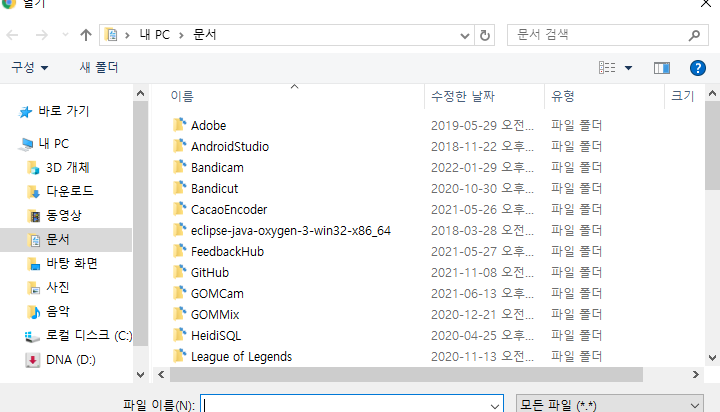Select the GOMCam folder icon
This screenshot has width=720, height=412.
[180, 293]
